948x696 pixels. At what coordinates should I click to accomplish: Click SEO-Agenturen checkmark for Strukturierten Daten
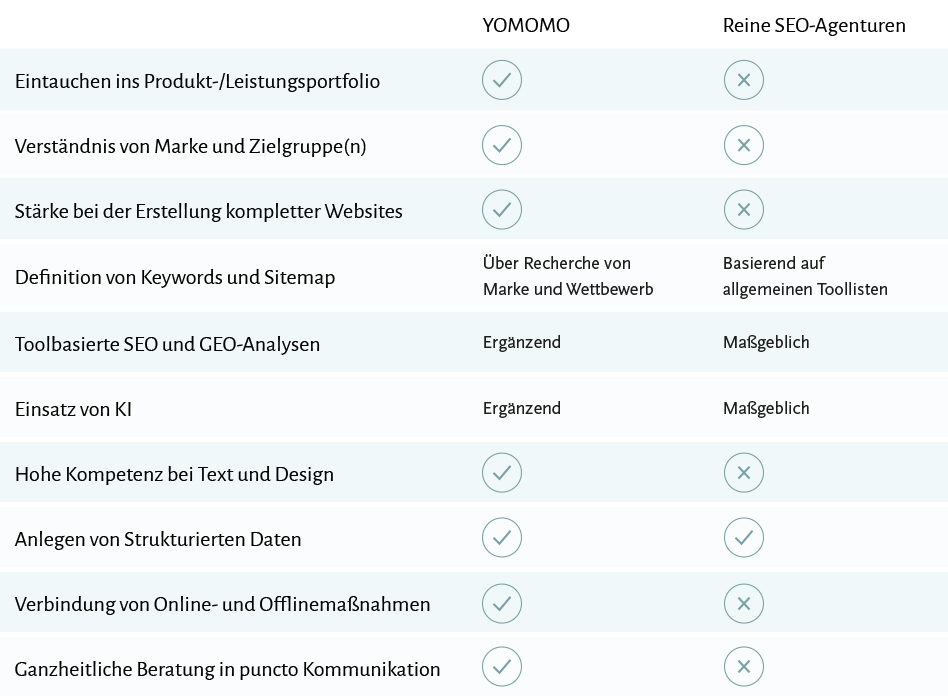tap(744, 538)
